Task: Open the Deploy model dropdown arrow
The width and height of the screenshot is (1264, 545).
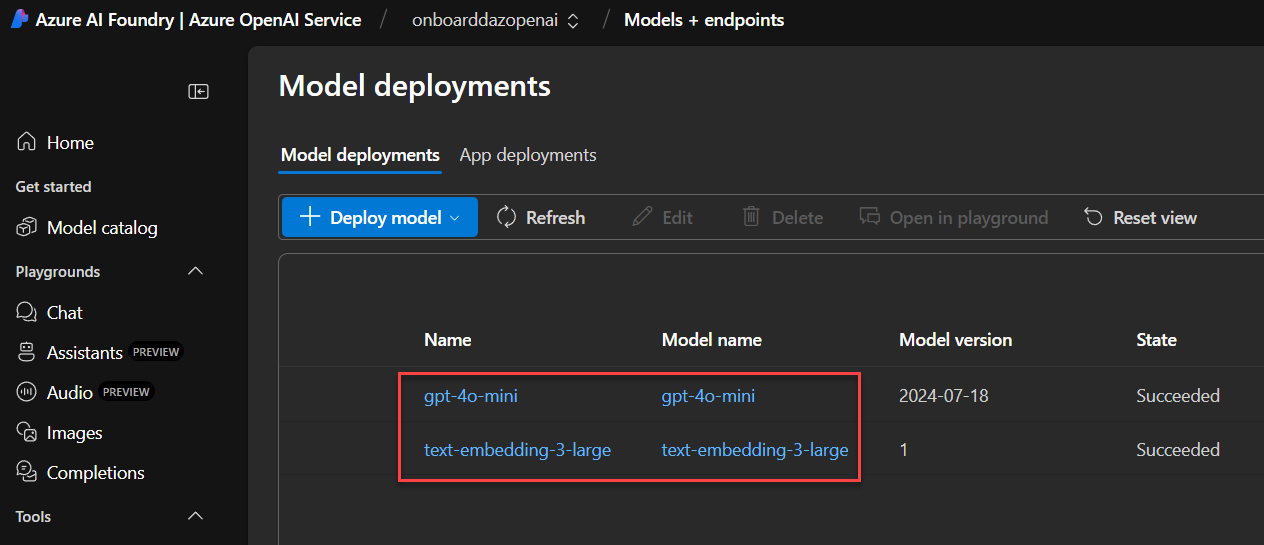Action: [x=454, y=218]
